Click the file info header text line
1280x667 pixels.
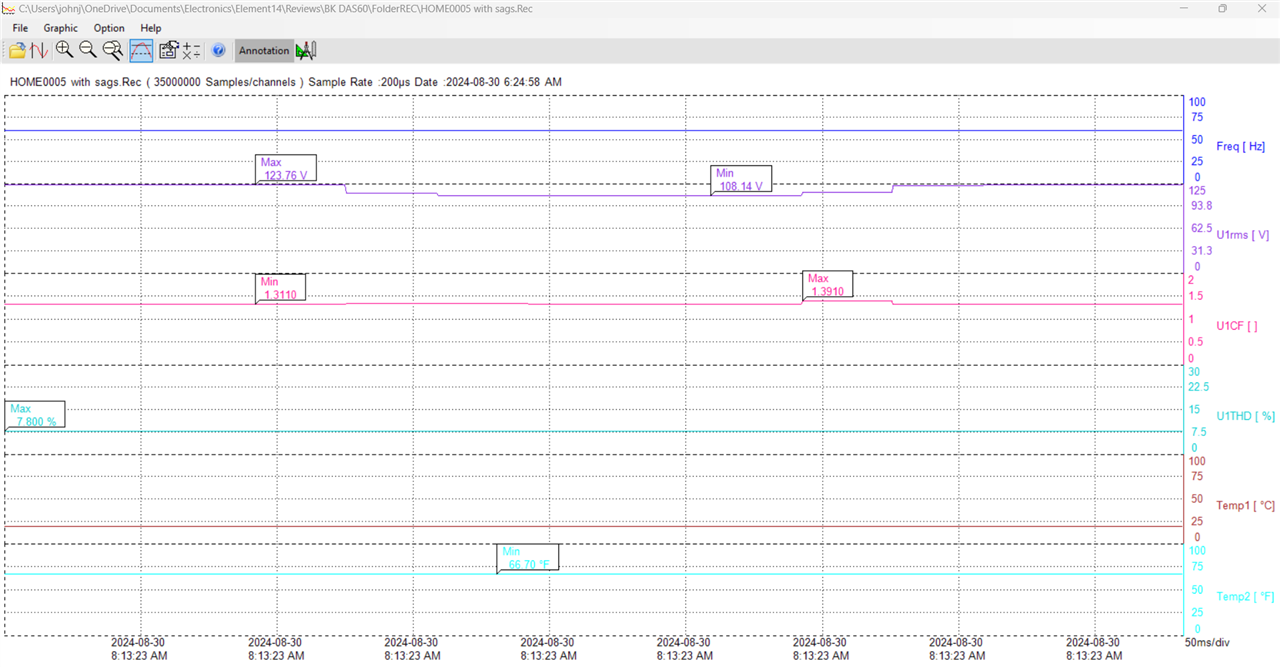(x=285, y=81)
